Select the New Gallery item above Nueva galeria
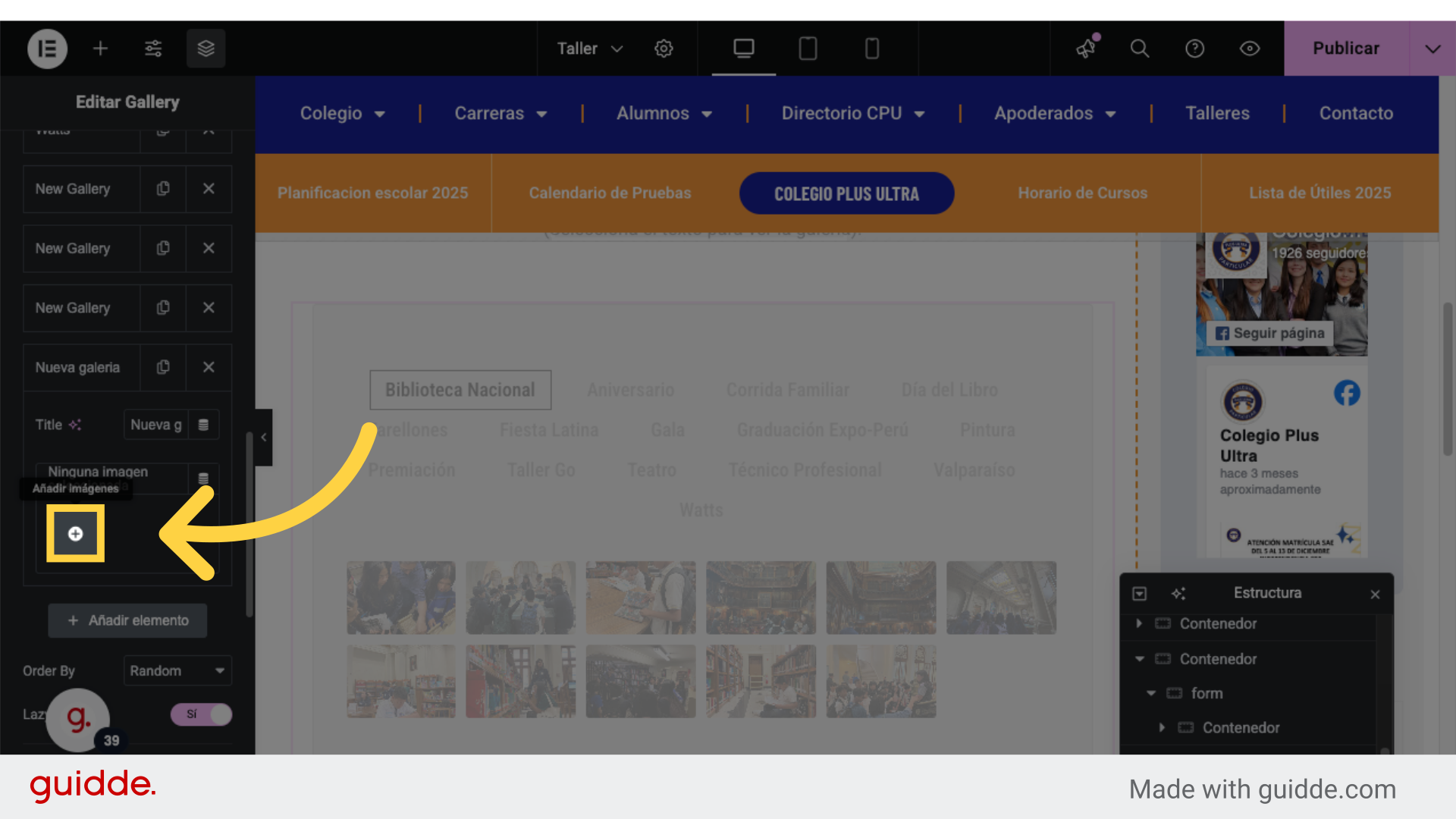The height and width of the screenshot is (819, 1456). click(x=82, y=307)
